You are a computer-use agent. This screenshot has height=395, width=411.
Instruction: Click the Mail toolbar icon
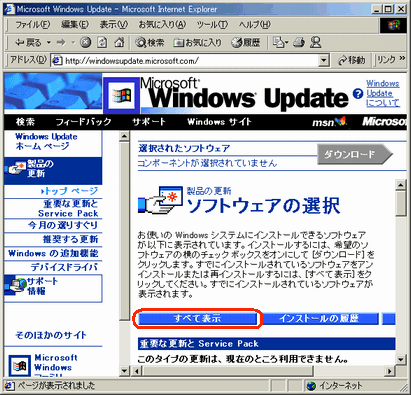[278, 42]
